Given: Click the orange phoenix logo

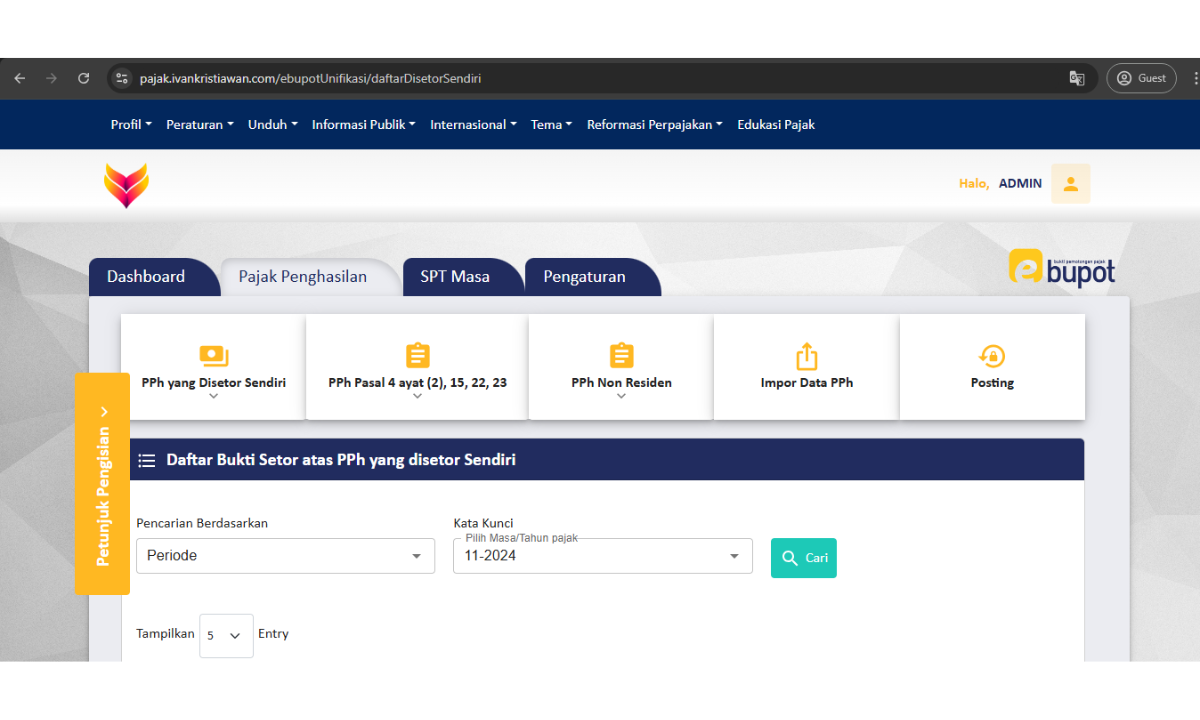Looking at the screenshot, I should click(126, 185).
